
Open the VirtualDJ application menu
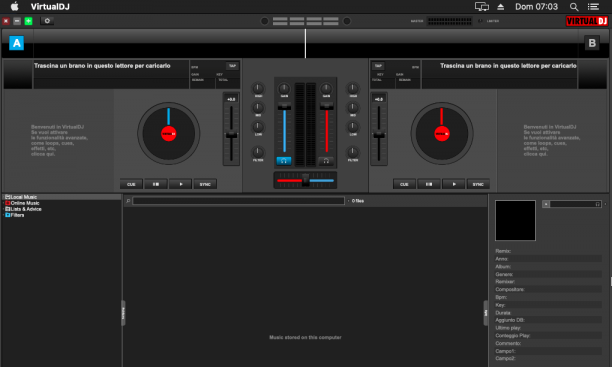tap(50, 7)
